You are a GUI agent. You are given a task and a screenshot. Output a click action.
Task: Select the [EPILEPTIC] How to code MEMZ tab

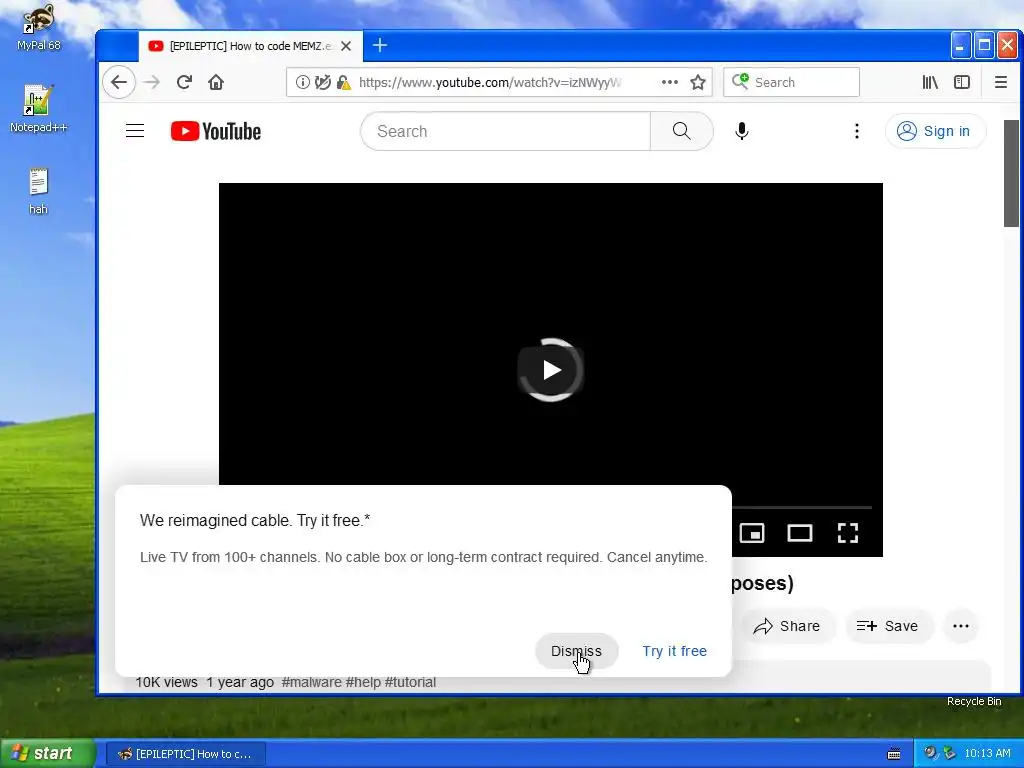tap(250, 46)
